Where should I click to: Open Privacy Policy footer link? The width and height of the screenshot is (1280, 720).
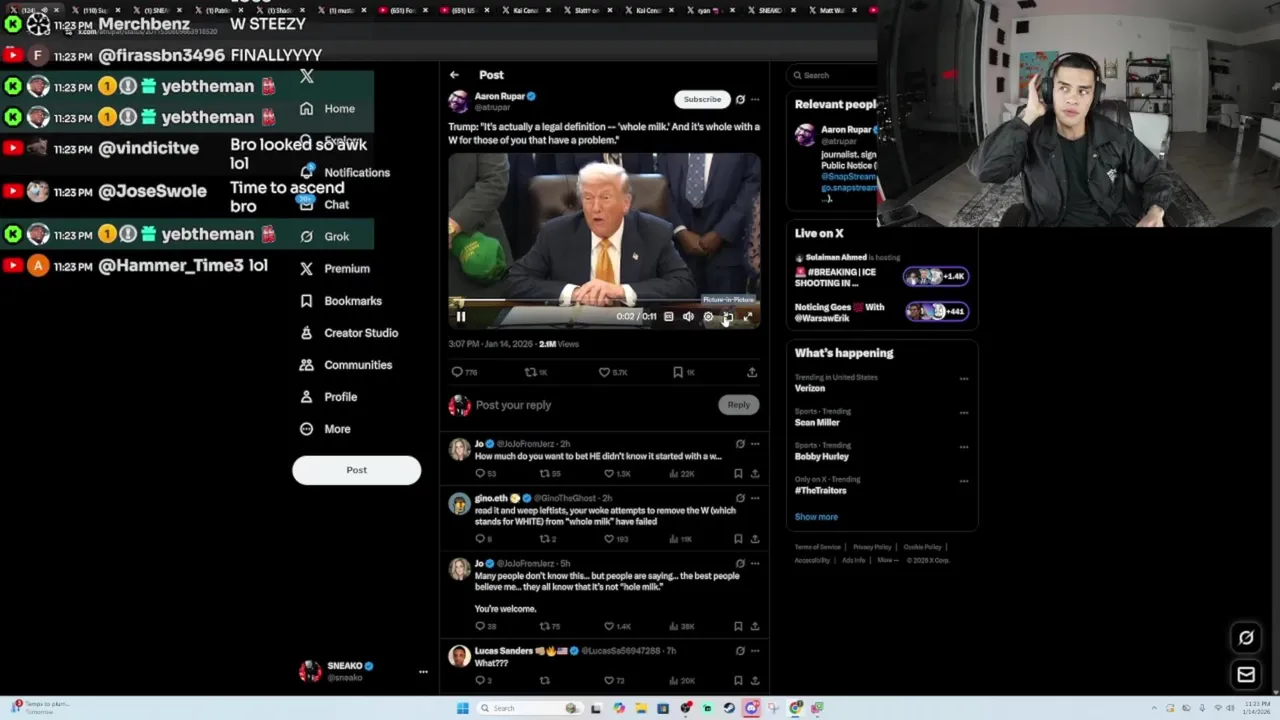pos(872,547)
